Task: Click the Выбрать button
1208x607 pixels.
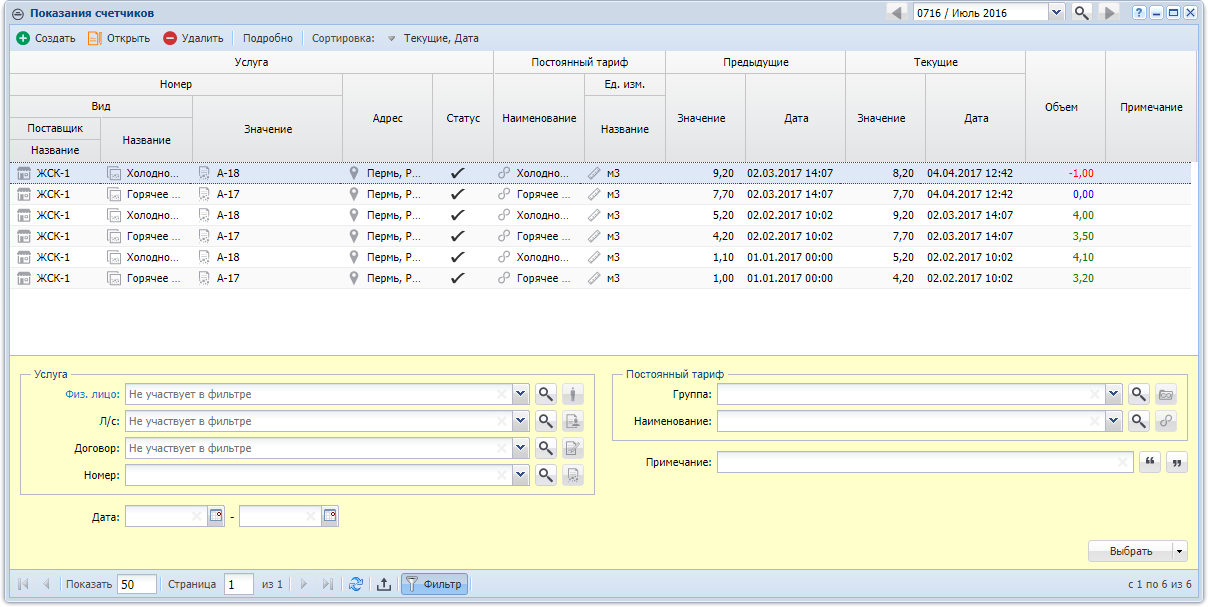Action: pos(1130,551)
